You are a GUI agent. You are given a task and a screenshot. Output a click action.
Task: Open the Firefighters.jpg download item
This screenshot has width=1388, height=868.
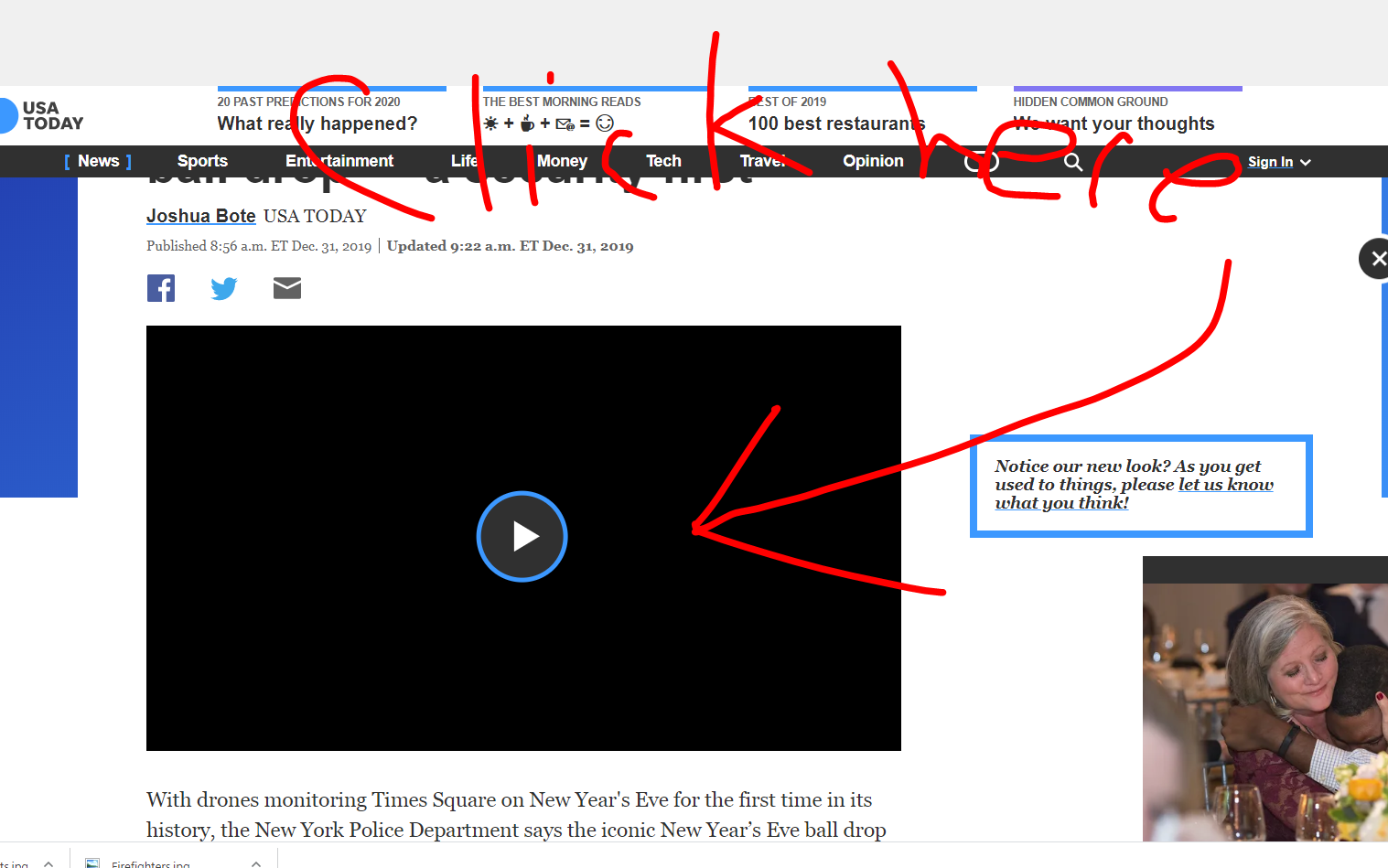click(x=151, y=863)
